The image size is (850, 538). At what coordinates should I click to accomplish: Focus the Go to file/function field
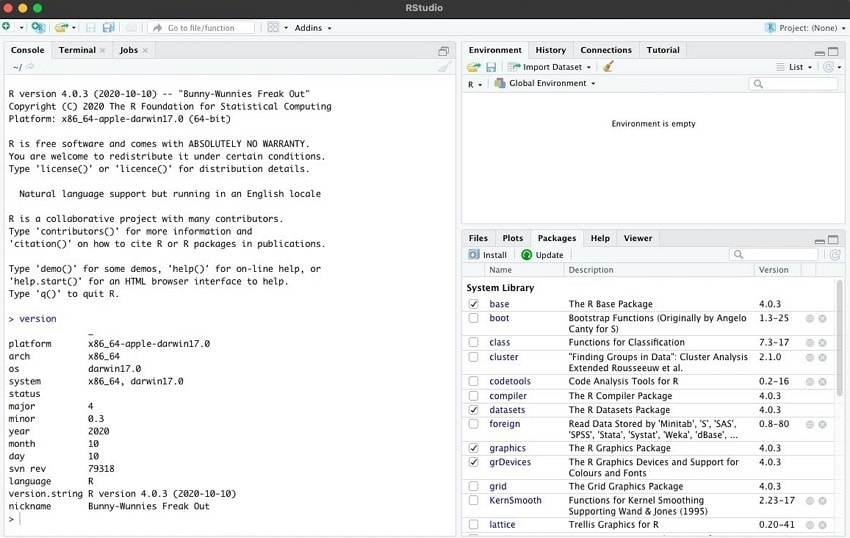click(x=201, y=28)
